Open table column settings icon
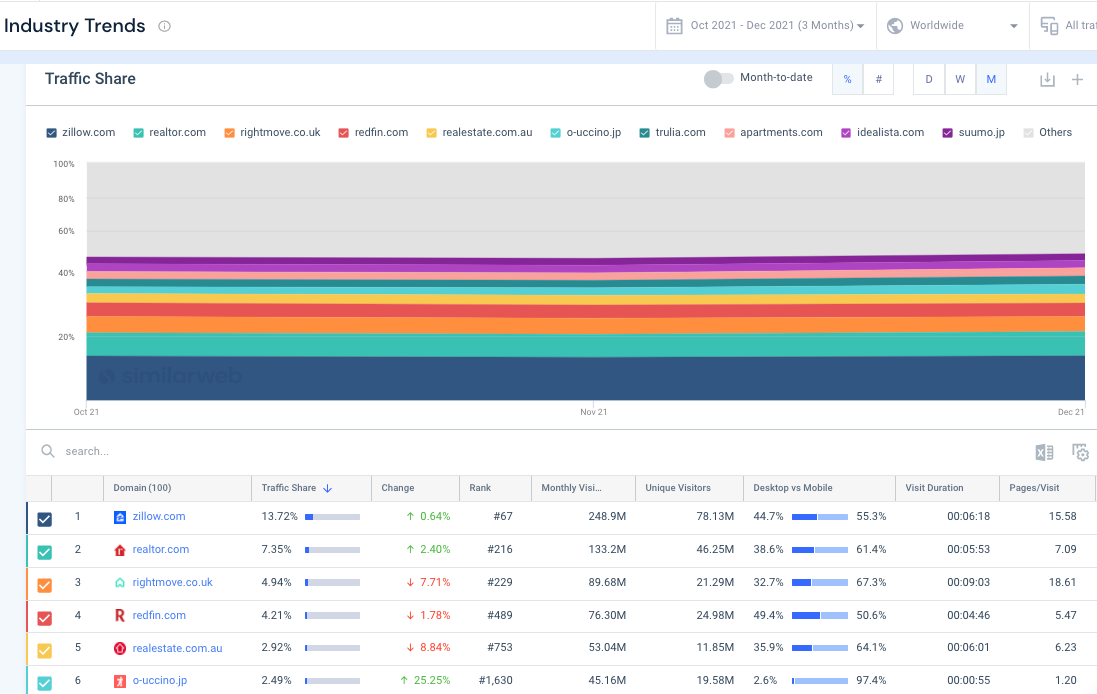This screenshot has width=1097, height=694. click(x=1080, y=453)
